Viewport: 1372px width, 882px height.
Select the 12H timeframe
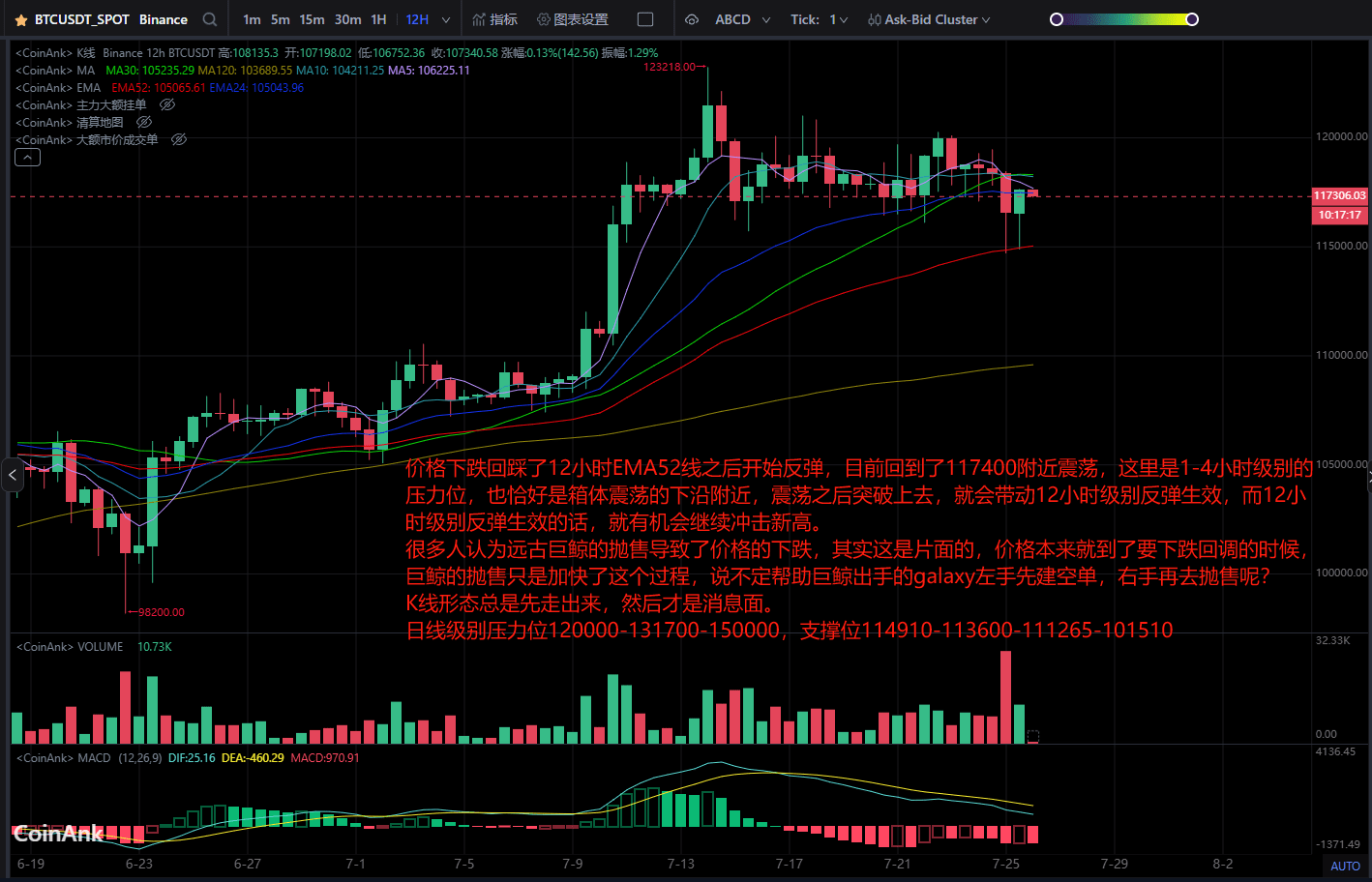(x=417, y=19)
